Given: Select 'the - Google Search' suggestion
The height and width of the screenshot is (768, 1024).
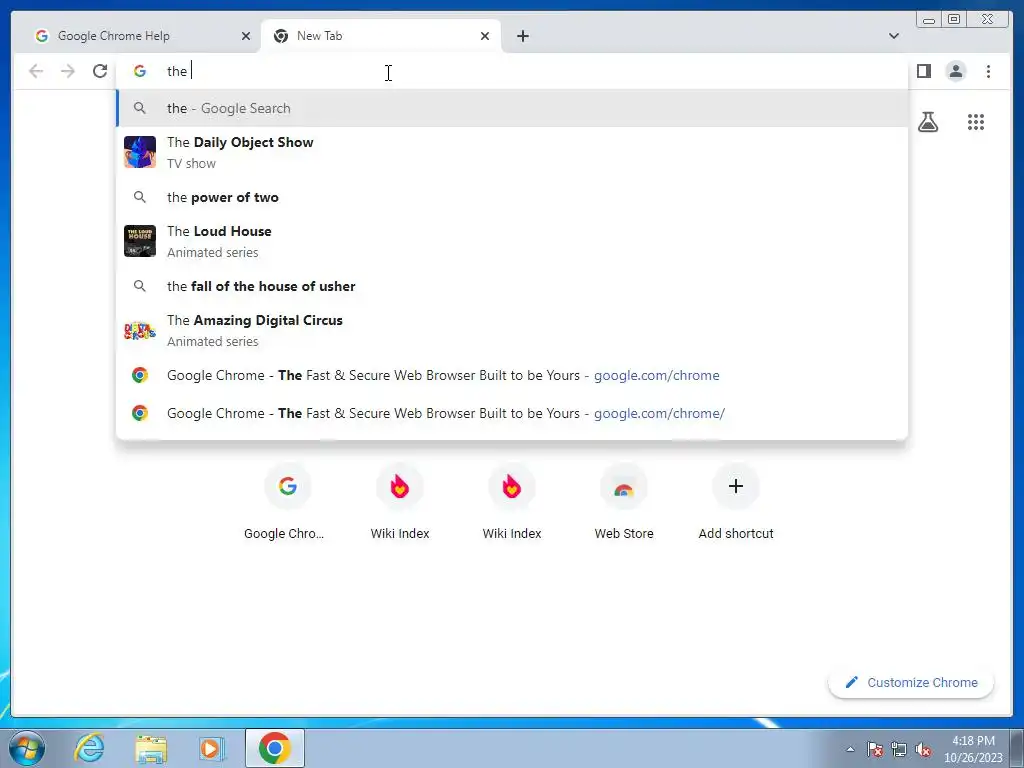Looking at the screenshot, I should pos(512,108).
